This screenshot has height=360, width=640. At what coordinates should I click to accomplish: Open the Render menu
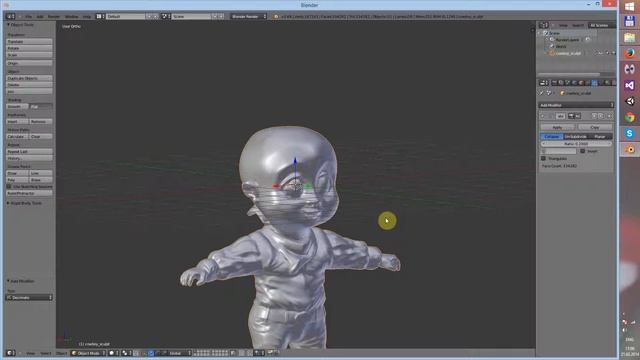[54, 16]
